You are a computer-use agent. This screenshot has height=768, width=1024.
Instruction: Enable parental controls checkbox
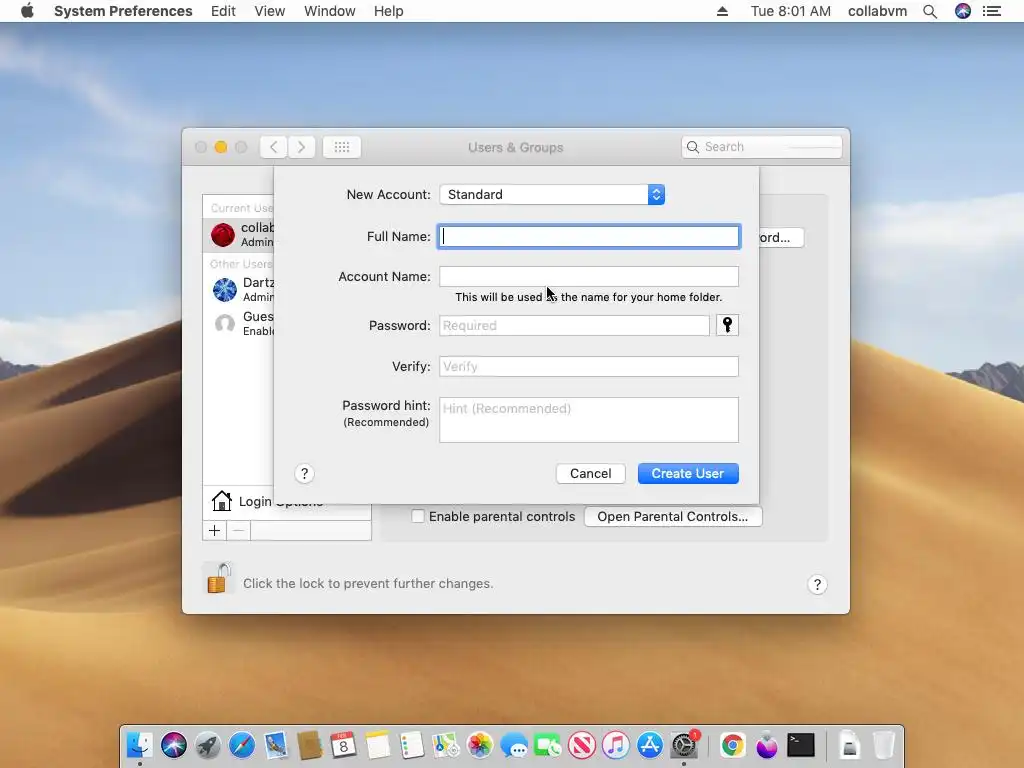click(x=418, y=517)
